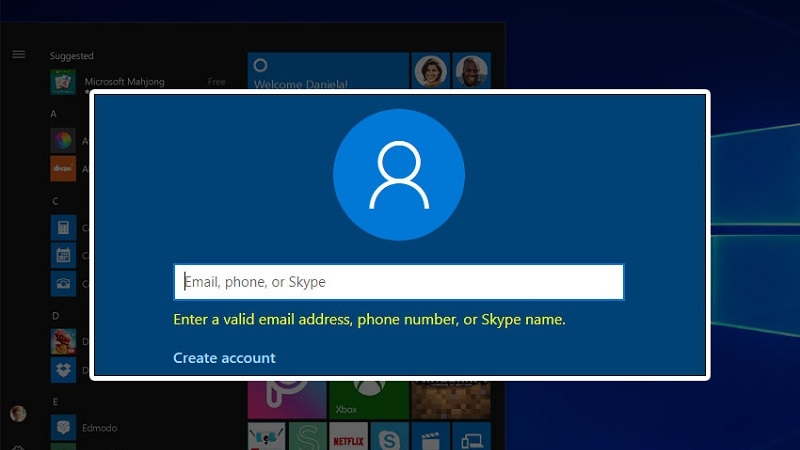The height and width of the screenshot is (450, 800).
Task: Open the Dropbox app icon
Action: [x=63, y=370]
